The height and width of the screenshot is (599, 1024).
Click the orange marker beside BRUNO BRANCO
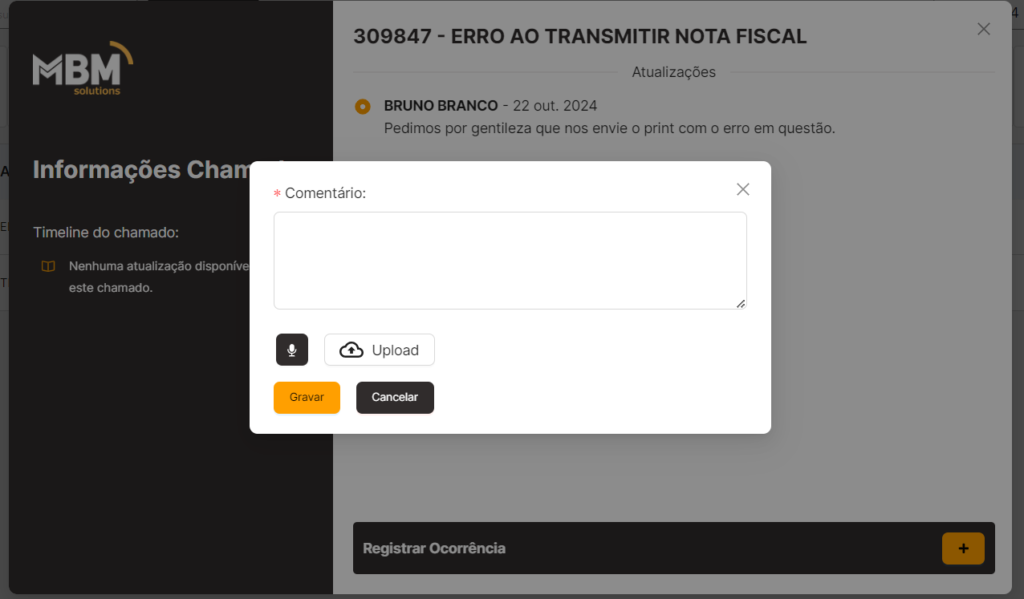coord(362,106)
